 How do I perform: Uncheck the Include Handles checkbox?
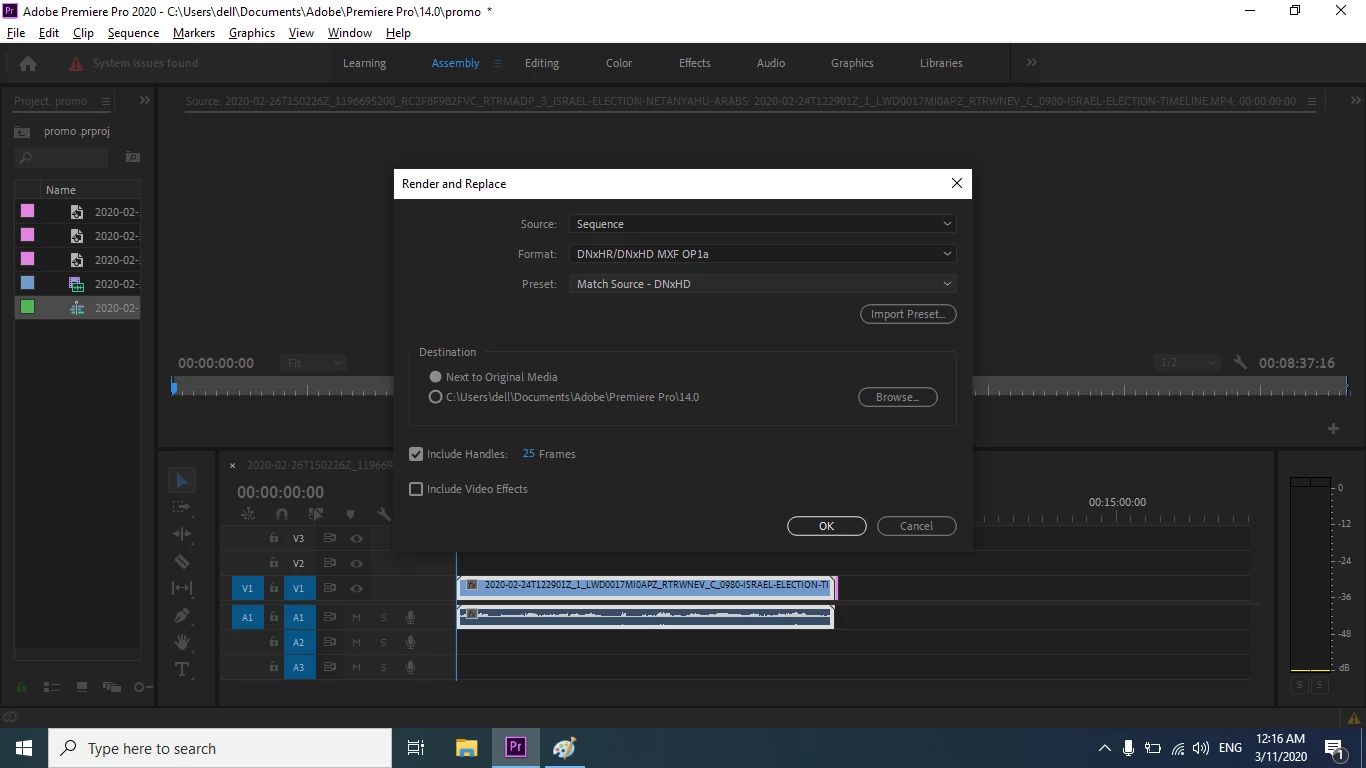pyautogui.click(x=416, y=454)
